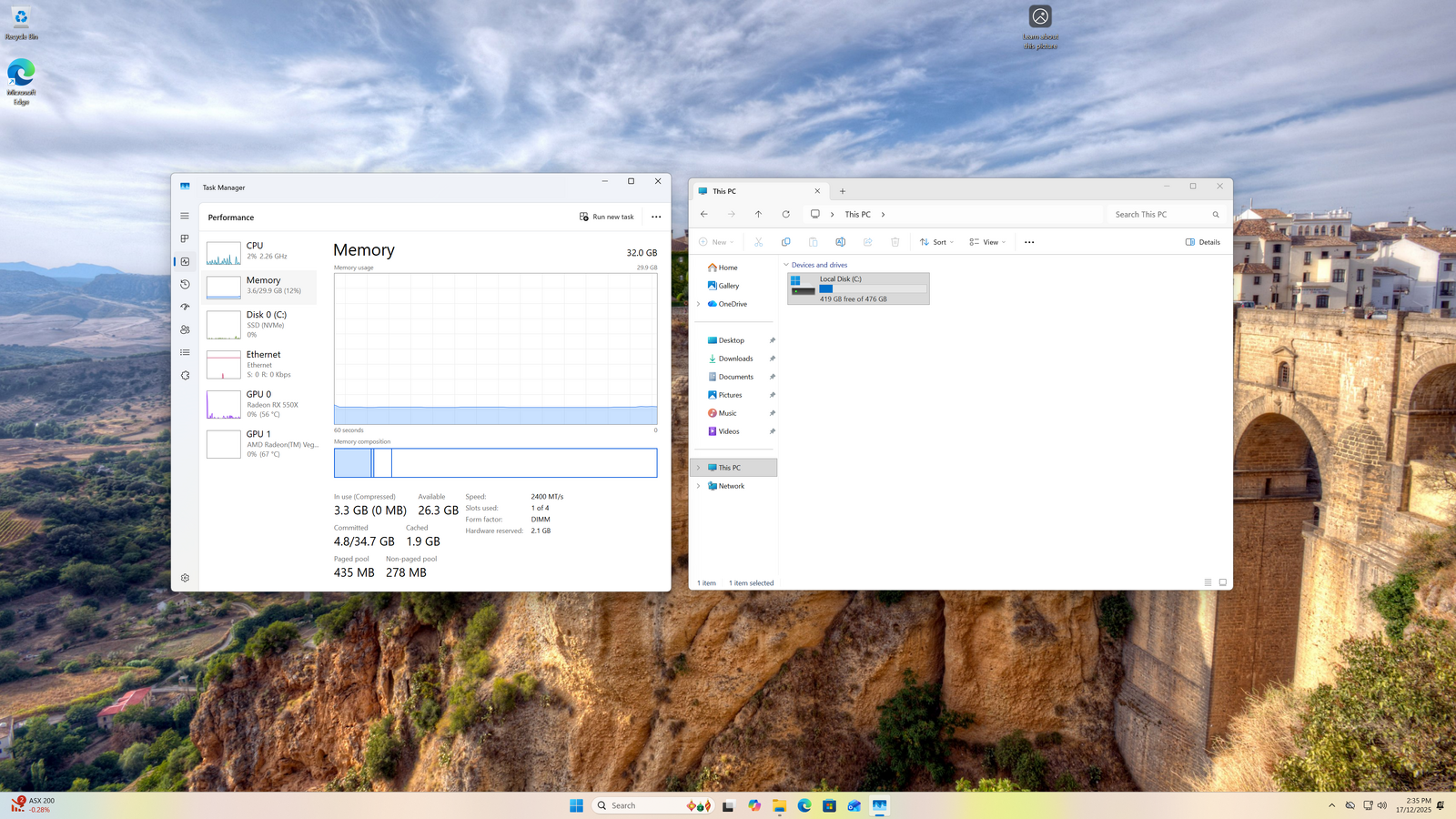Toggle Task Manager hamburger navigation menu
The width and height of the screenshot is (1456, 819).
(185, 216)
